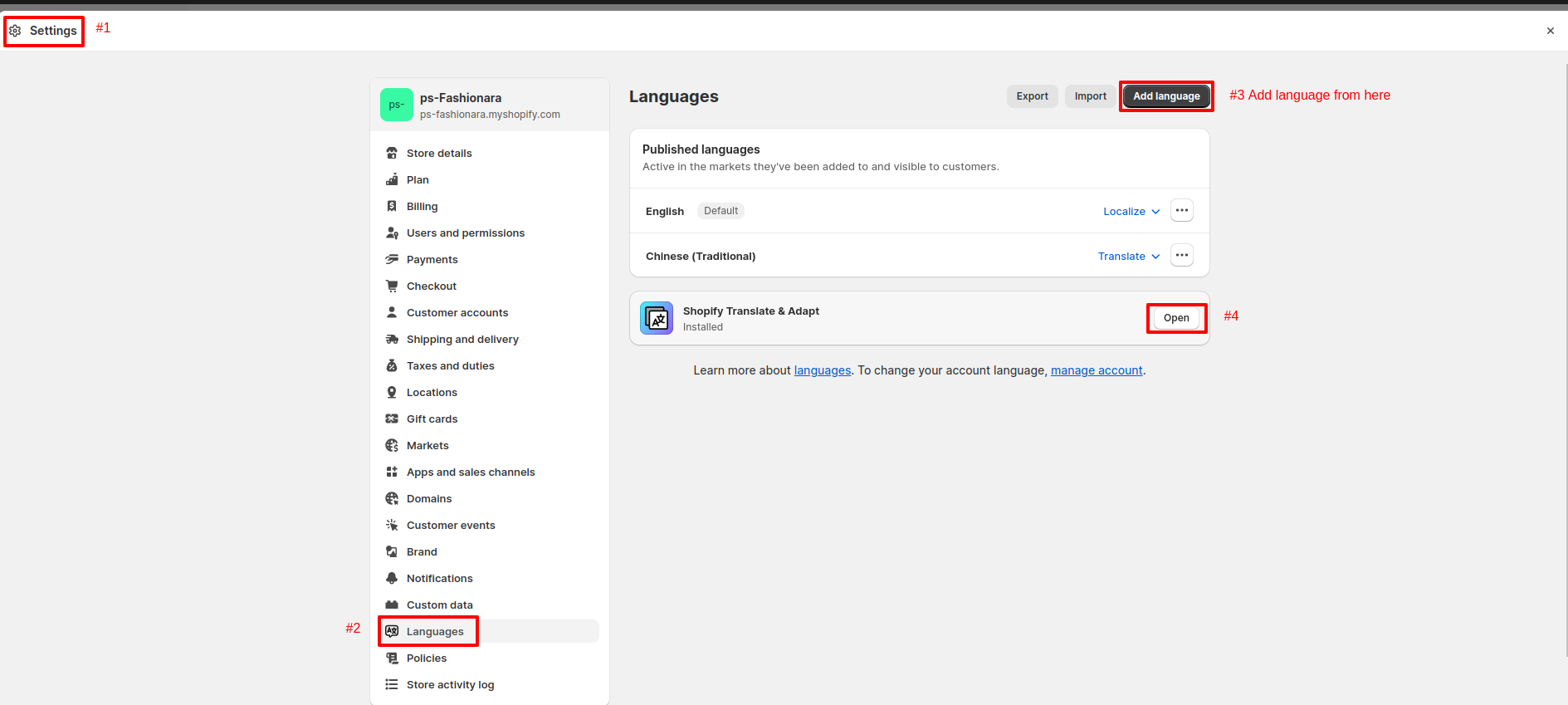Click the Add language button
This screenshot has width=1568, height=705.
[1166, 96]
